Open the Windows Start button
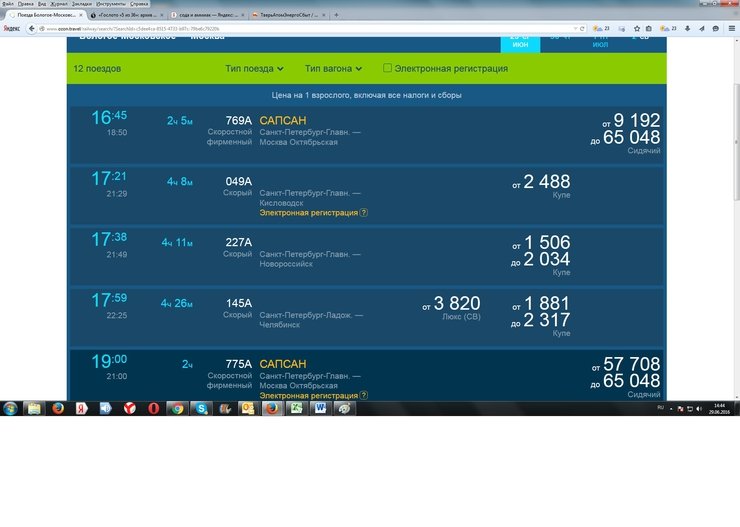 tap(11, 408)
